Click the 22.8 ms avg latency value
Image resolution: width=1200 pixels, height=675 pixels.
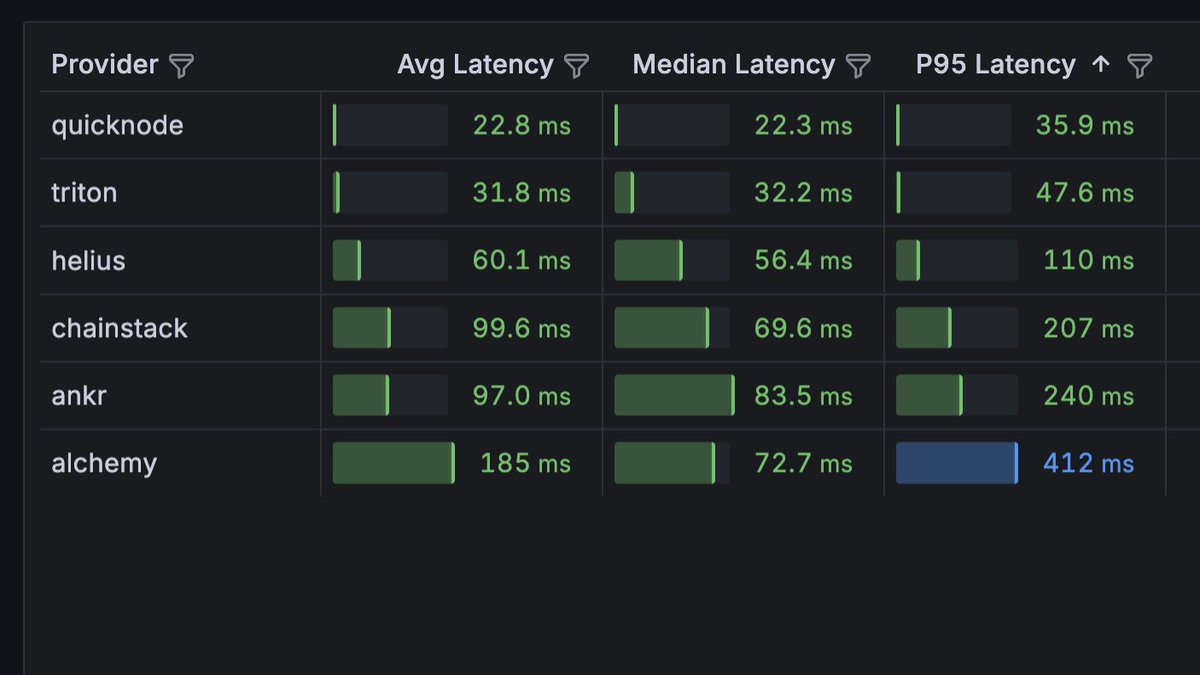pyautogui.click(x=522, y=126)
